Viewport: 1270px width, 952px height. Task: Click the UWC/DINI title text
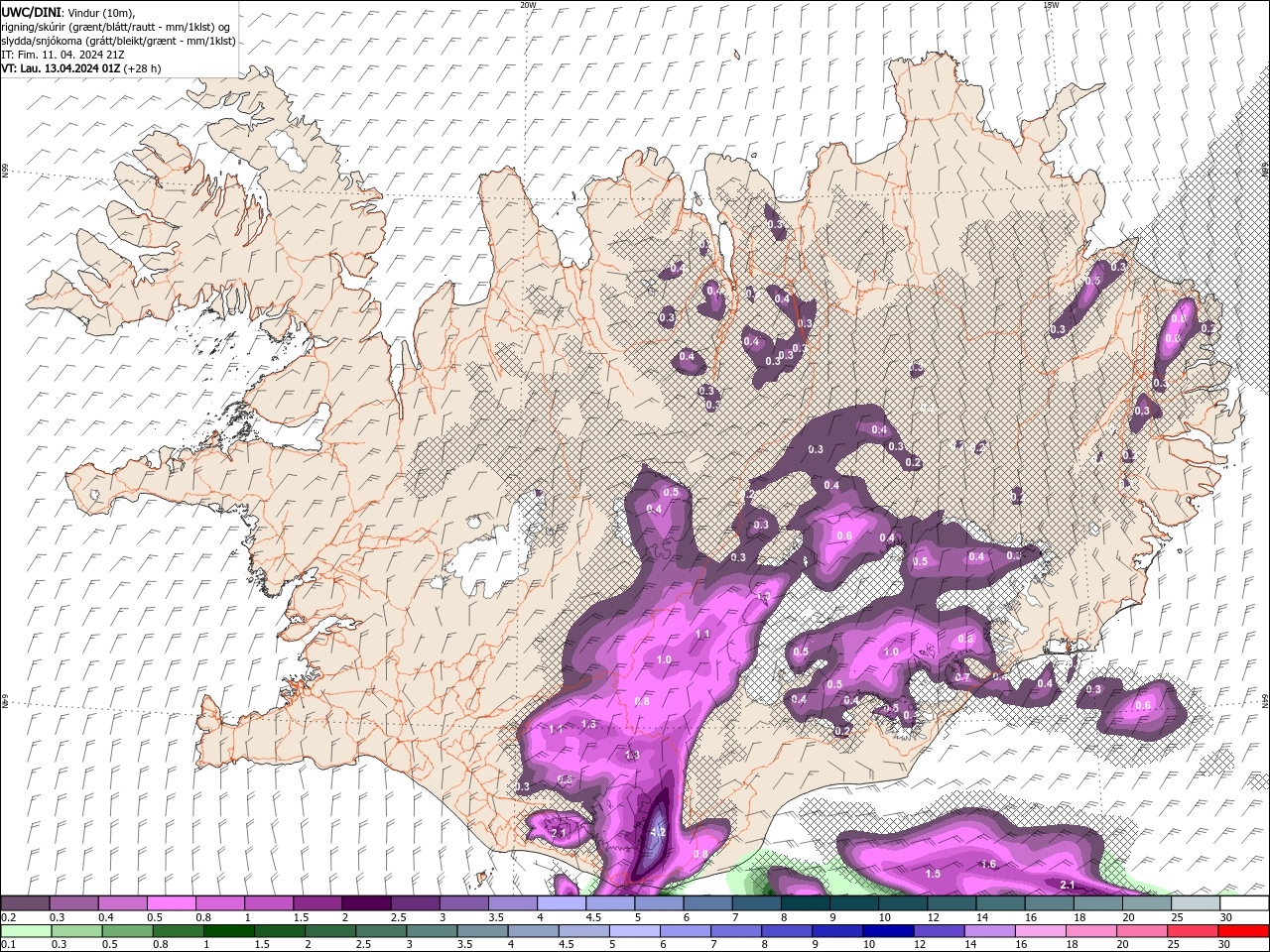pyautogui.click(x=30, y=11)
